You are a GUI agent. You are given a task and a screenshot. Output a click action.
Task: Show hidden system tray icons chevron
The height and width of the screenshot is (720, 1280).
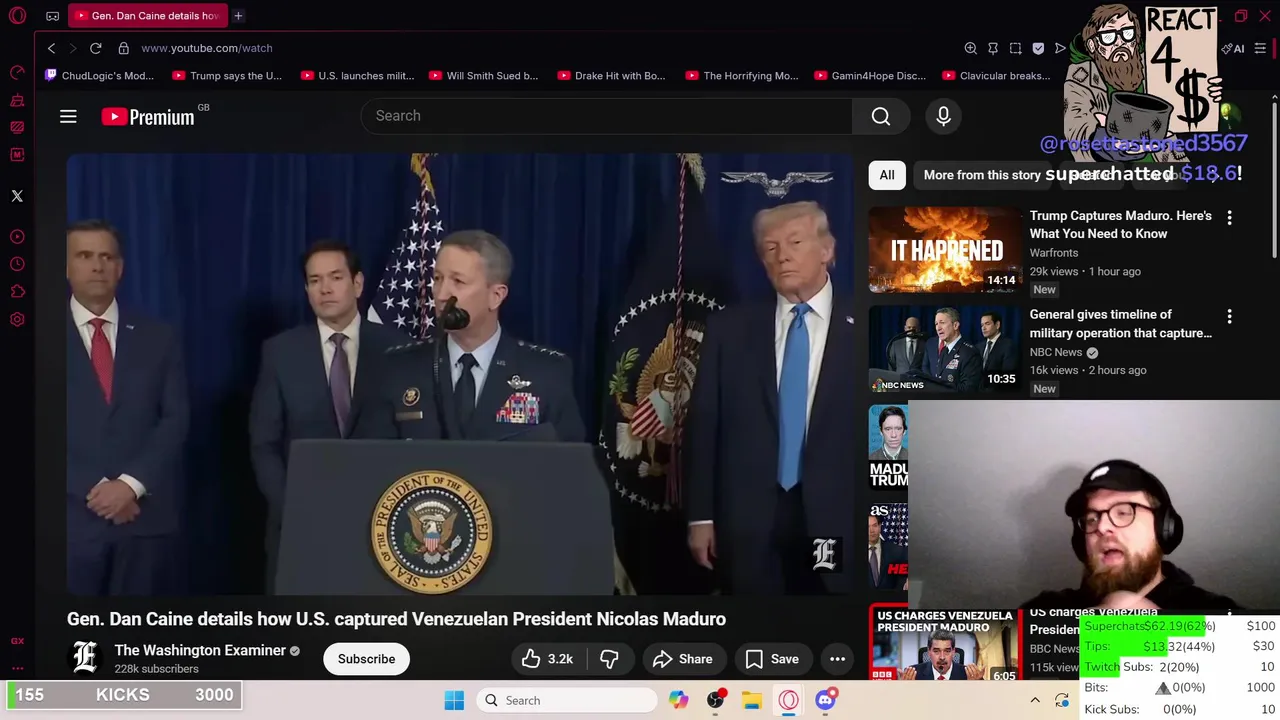1035,700
